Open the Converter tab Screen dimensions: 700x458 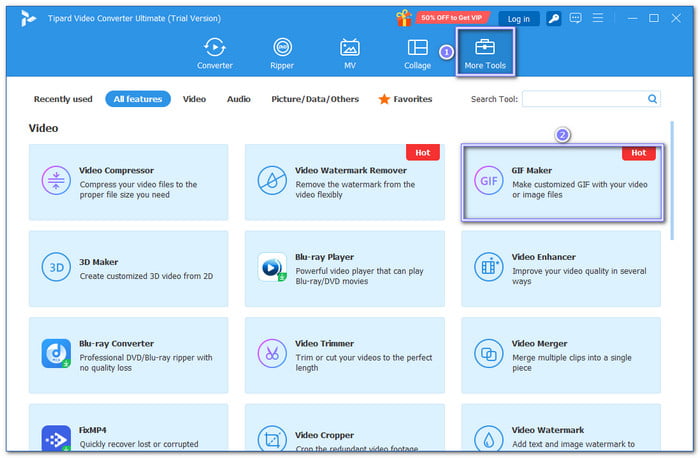point(215,54)
